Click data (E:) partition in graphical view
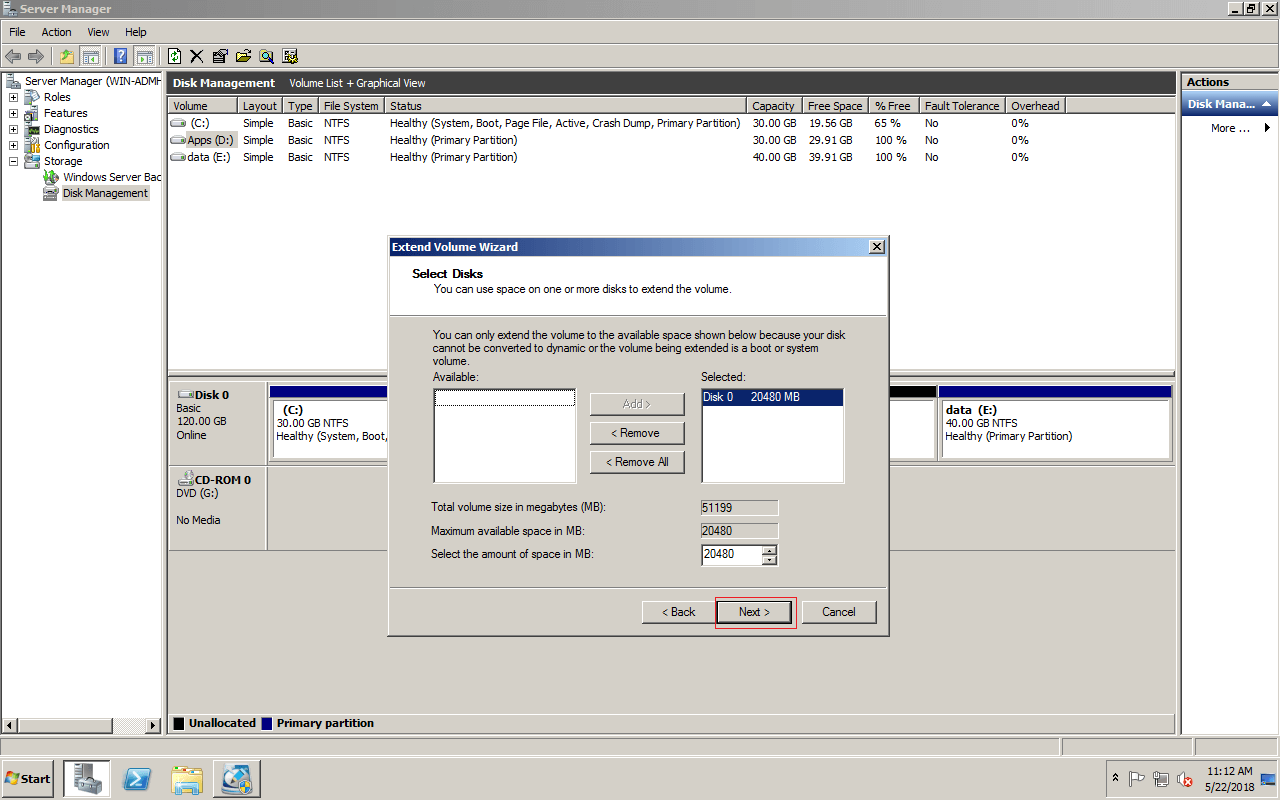Viewport: 1280px width, 800px height. pyautogui.click(x=1055, y=428)
